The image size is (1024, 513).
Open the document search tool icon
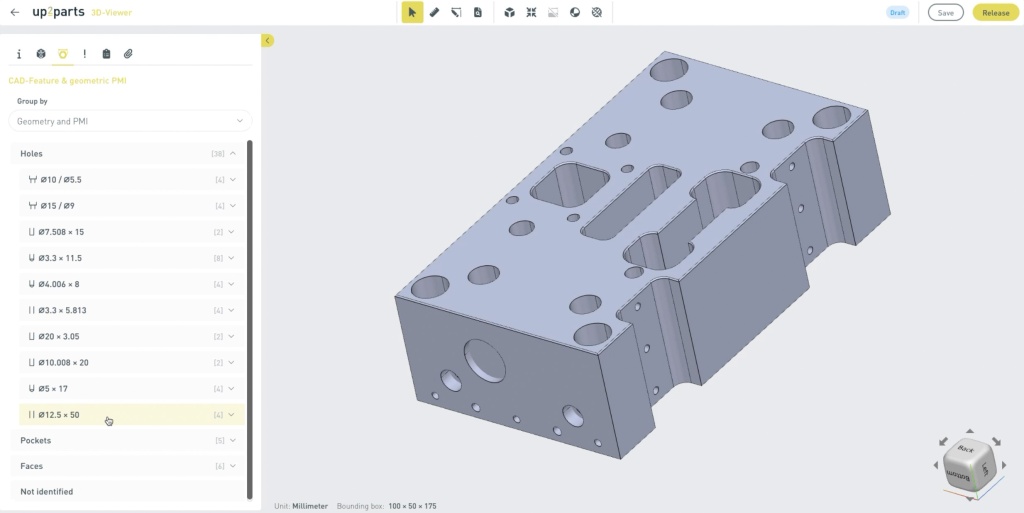click(x=478, y=13)
